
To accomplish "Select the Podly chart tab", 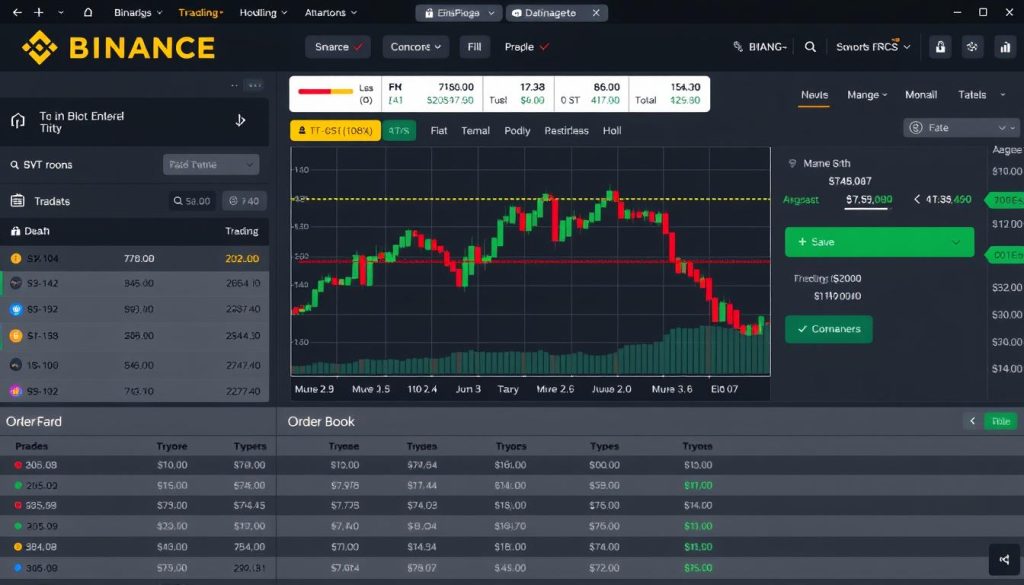I will (x=517, y=131).
